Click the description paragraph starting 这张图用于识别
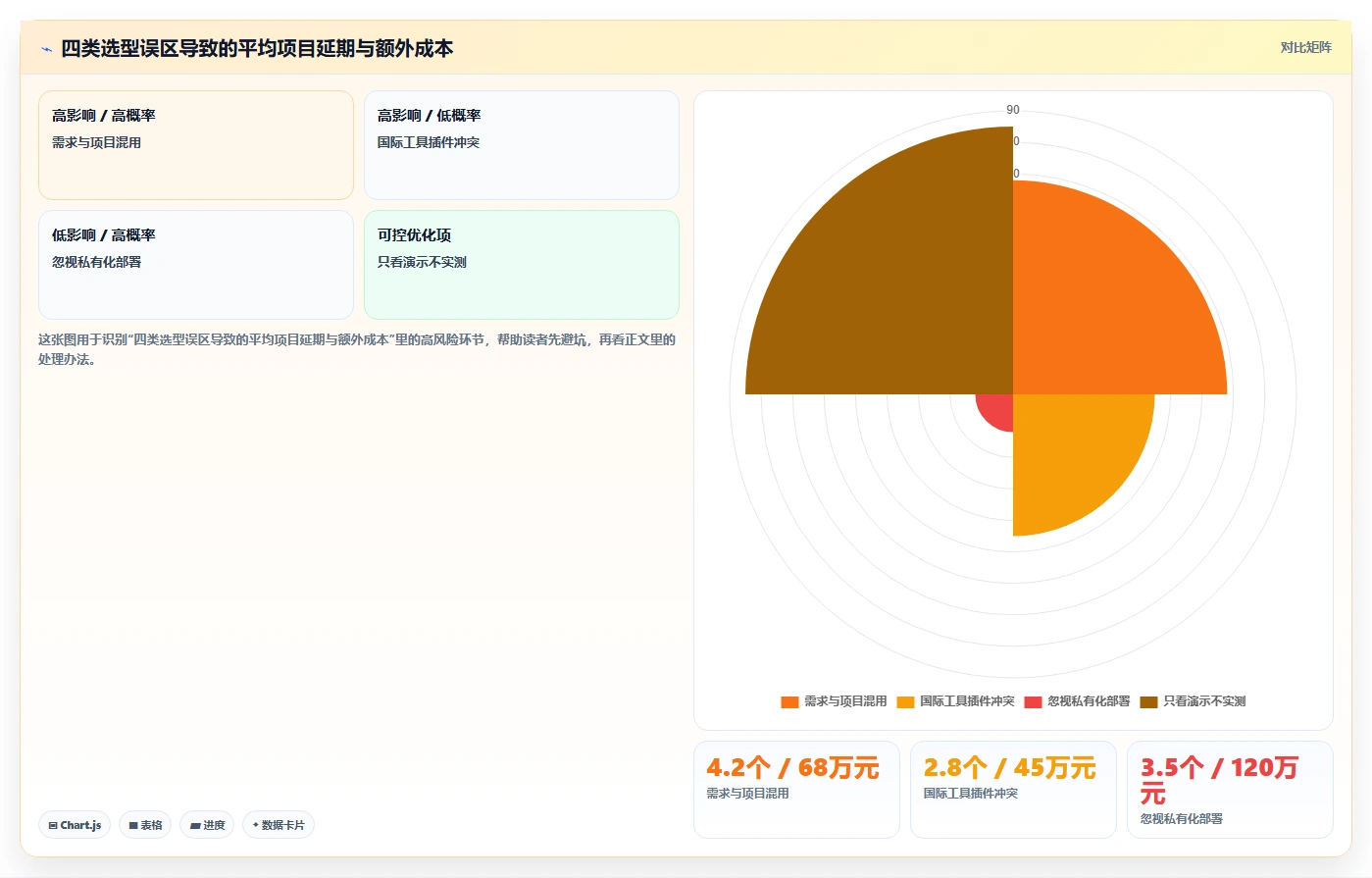 [357, 349]
